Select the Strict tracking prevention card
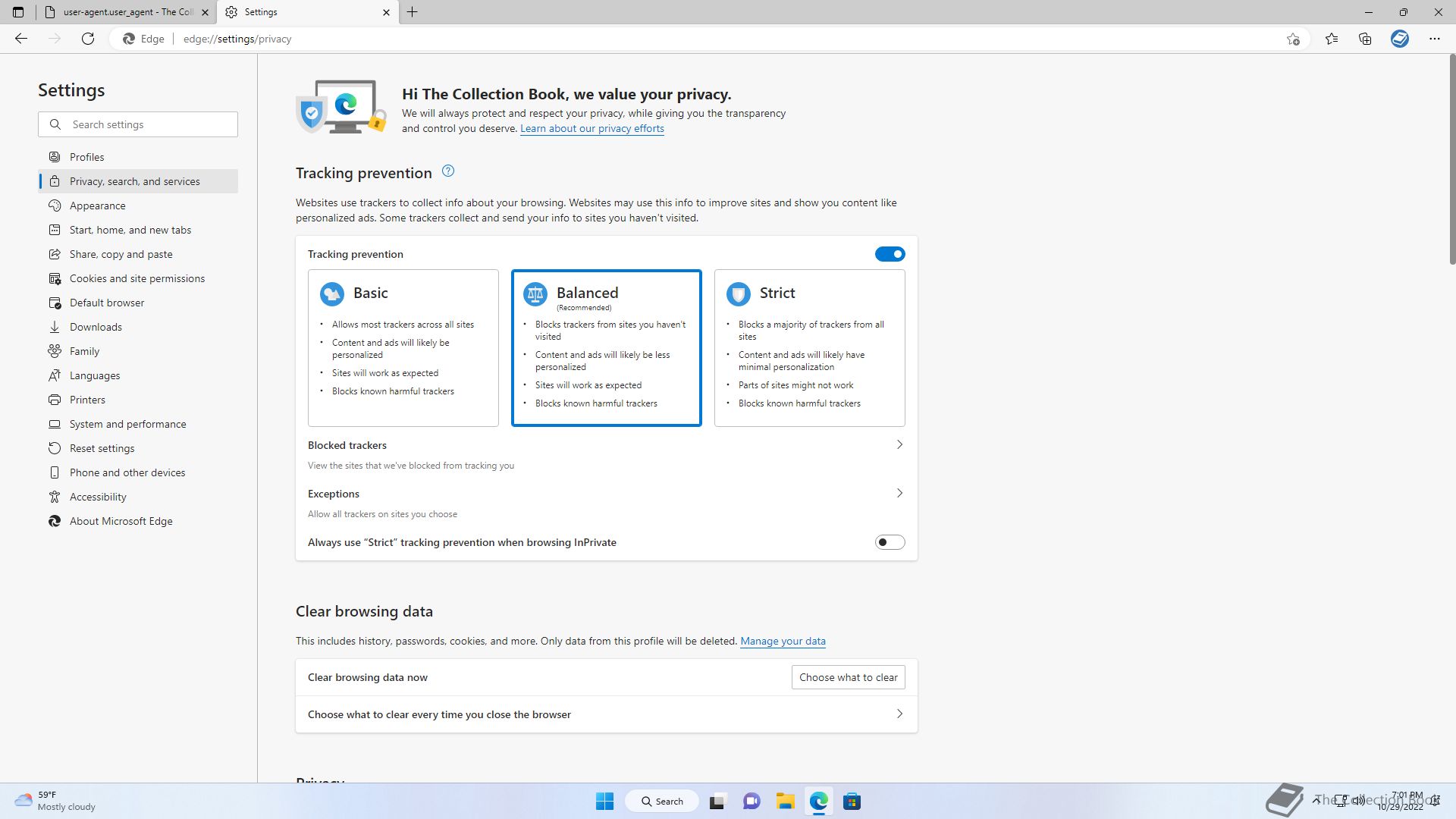 [810, 348]
